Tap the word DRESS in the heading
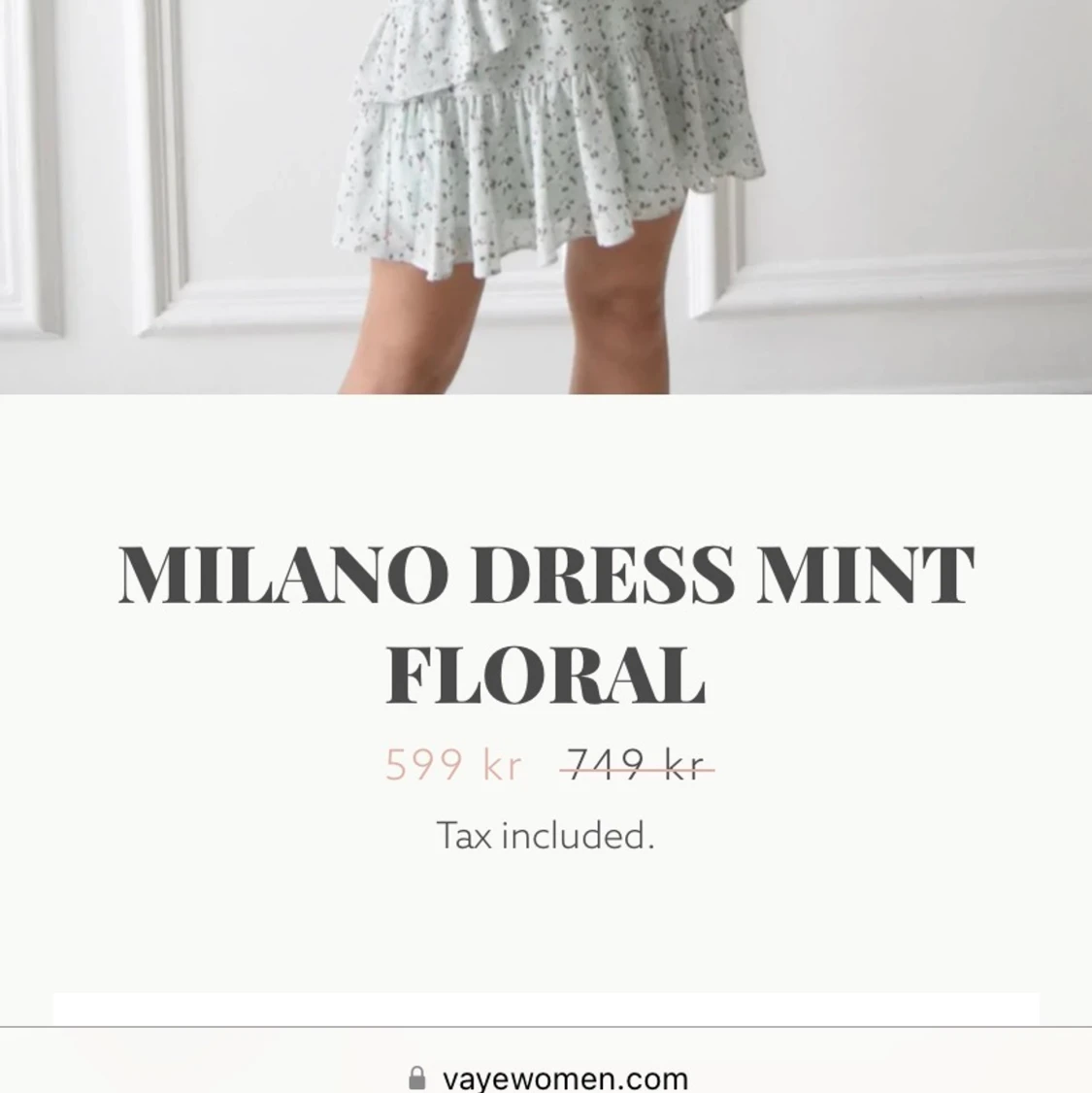Image resolution: width=1092 pixels, height=1093 pixels. 603,575
